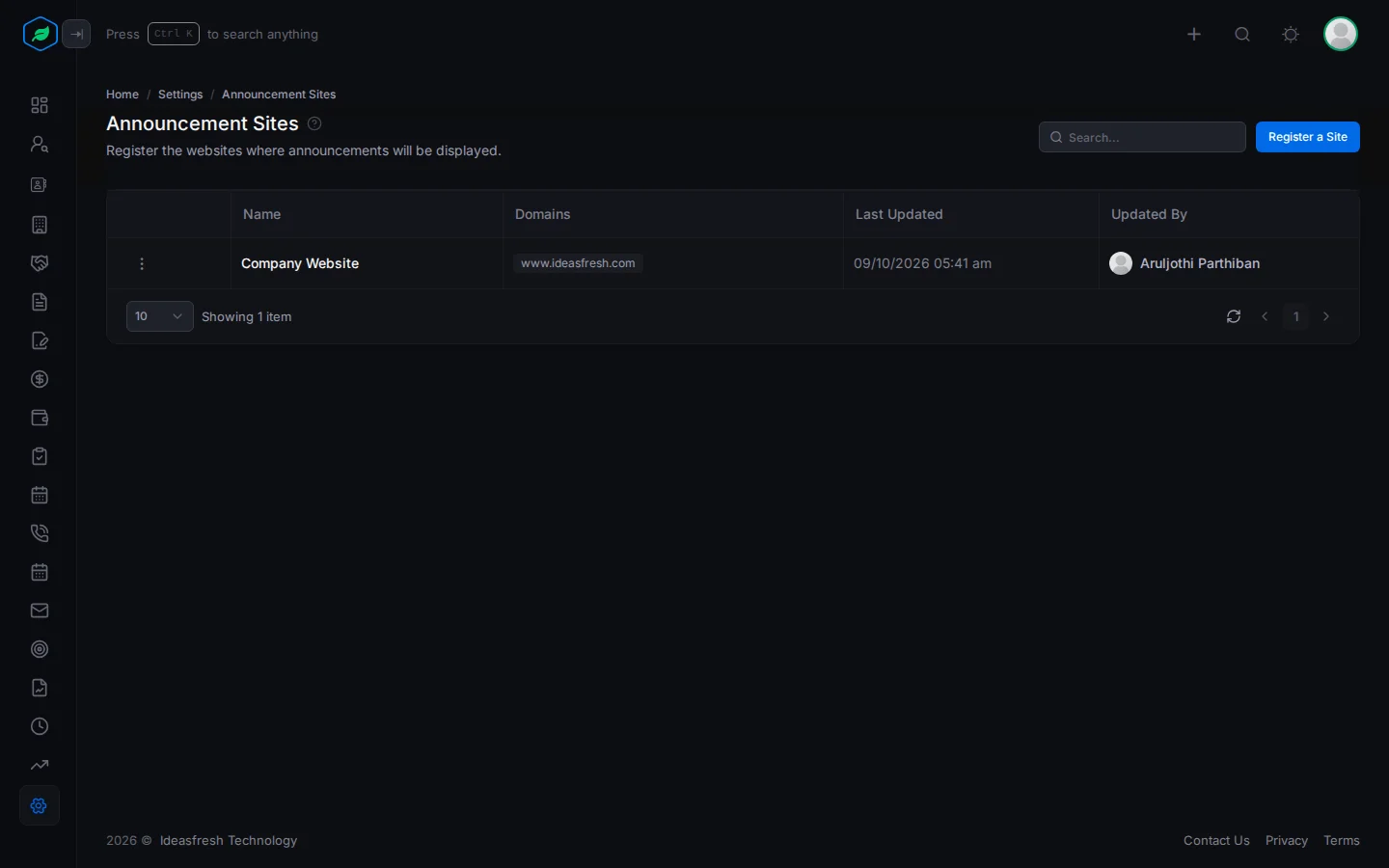Click Aruljothi Parthiban in Updated By

[1200, 263]
